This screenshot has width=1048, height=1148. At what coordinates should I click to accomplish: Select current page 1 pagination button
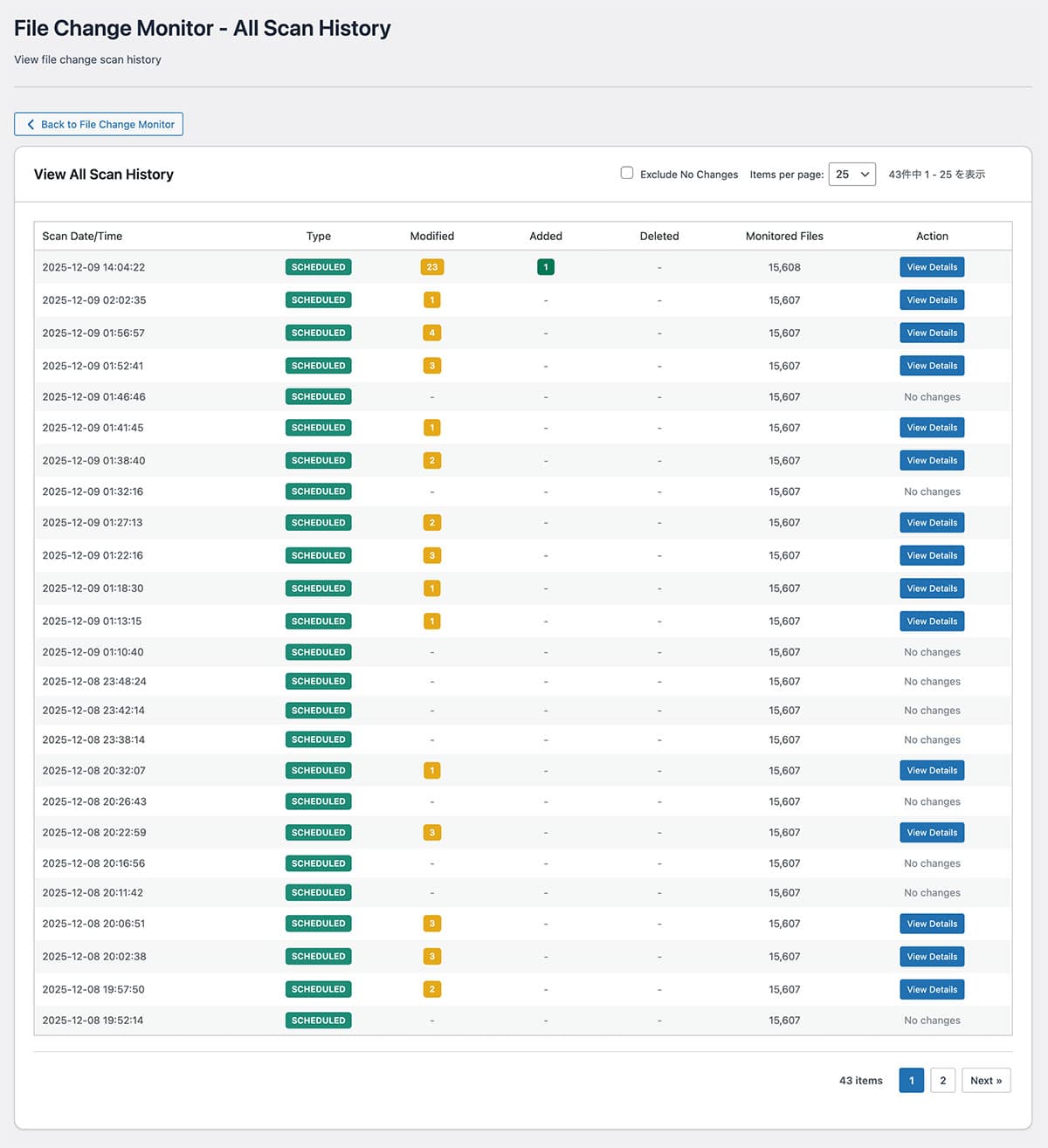(x=911, y=1080)
